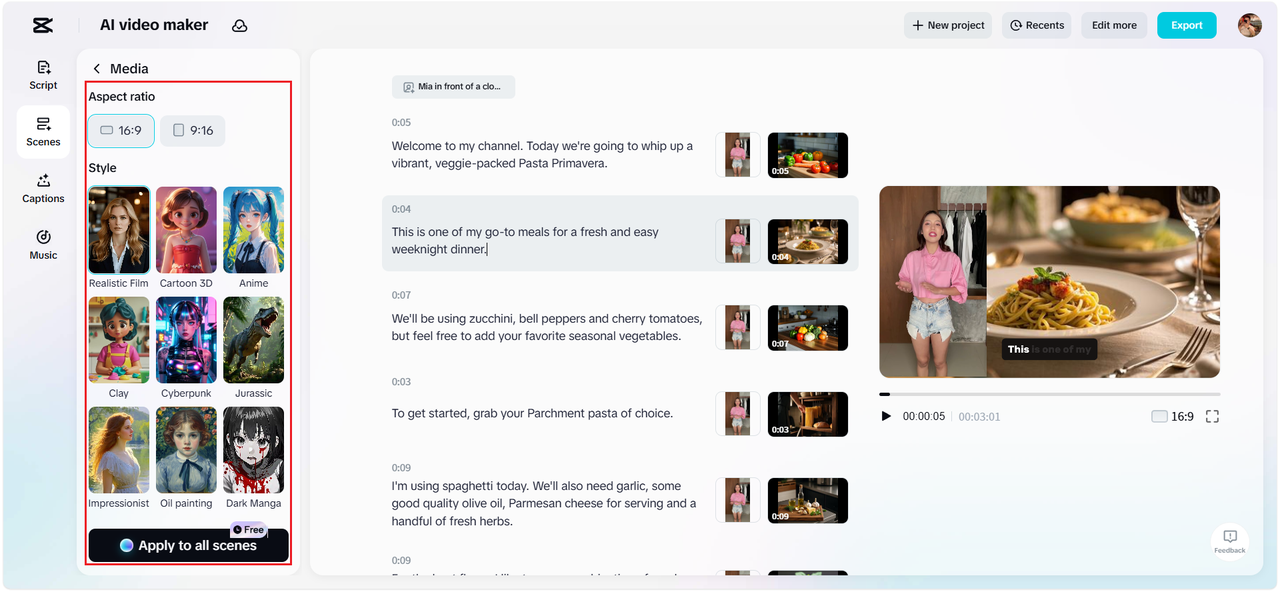Open the media clip thumbnail labeled 0:07
This screenshot has height=592, width=1280.
[808, 327]
